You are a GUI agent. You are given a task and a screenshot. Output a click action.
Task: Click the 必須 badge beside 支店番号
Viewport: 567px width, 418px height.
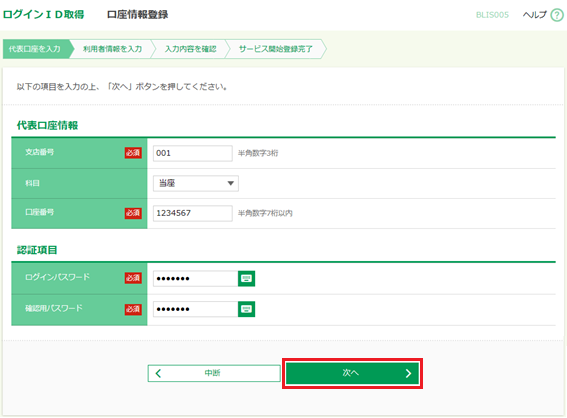pyautogui.click(x=133, y=153)
